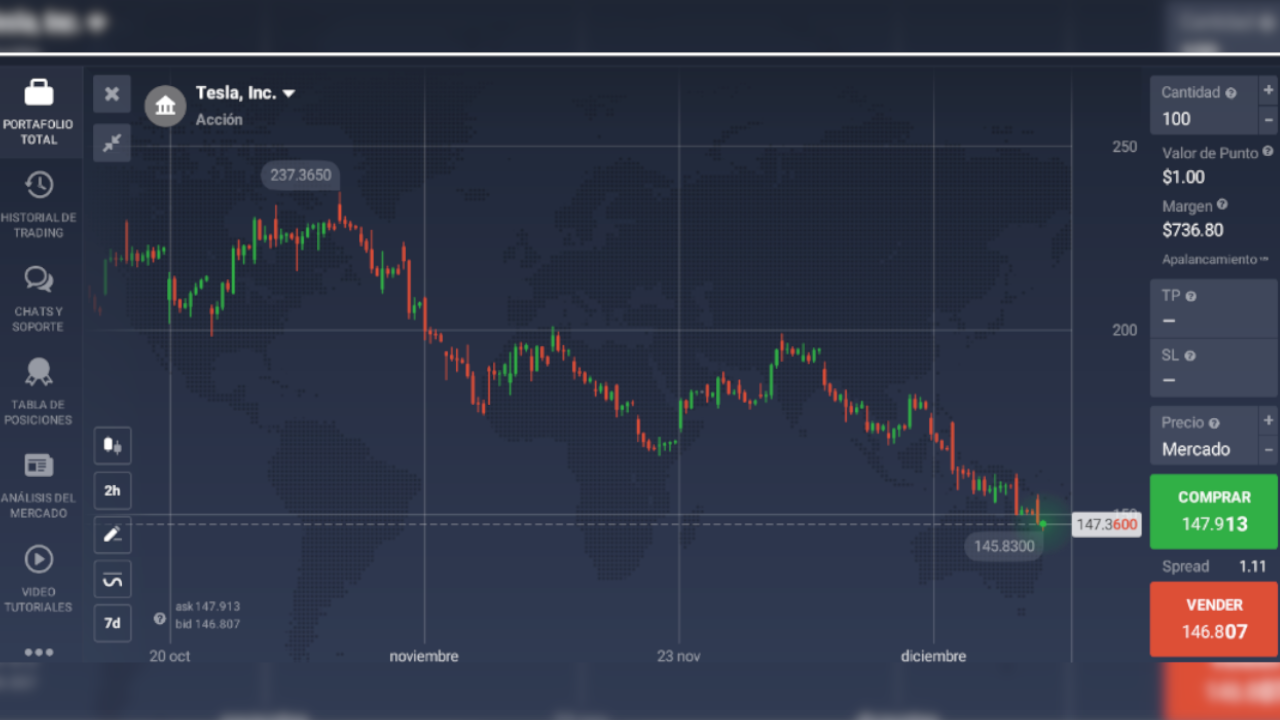Increase Cantidad with the plus button

(1268, 90)
